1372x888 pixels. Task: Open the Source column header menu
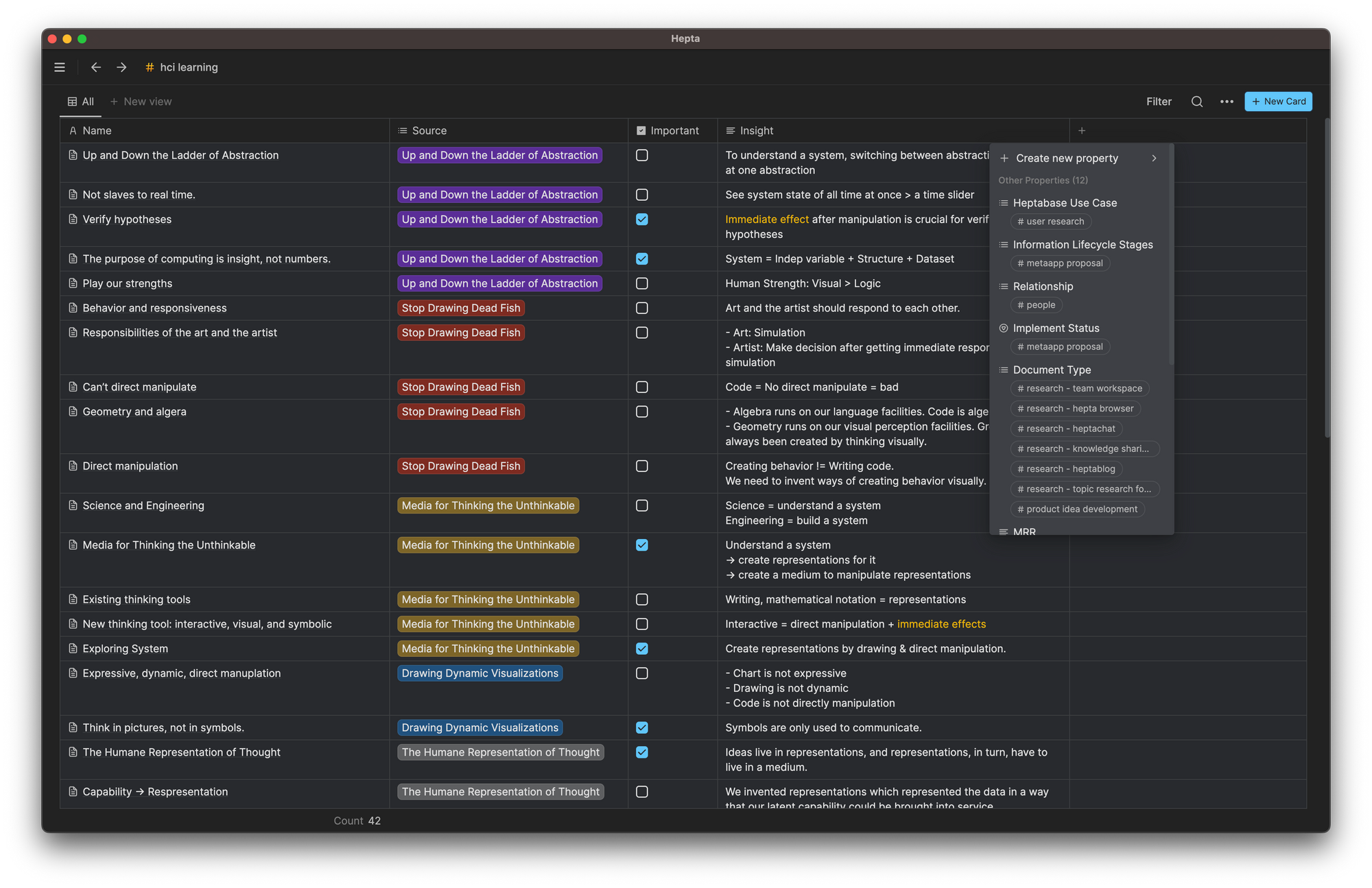tap(429, 131)
